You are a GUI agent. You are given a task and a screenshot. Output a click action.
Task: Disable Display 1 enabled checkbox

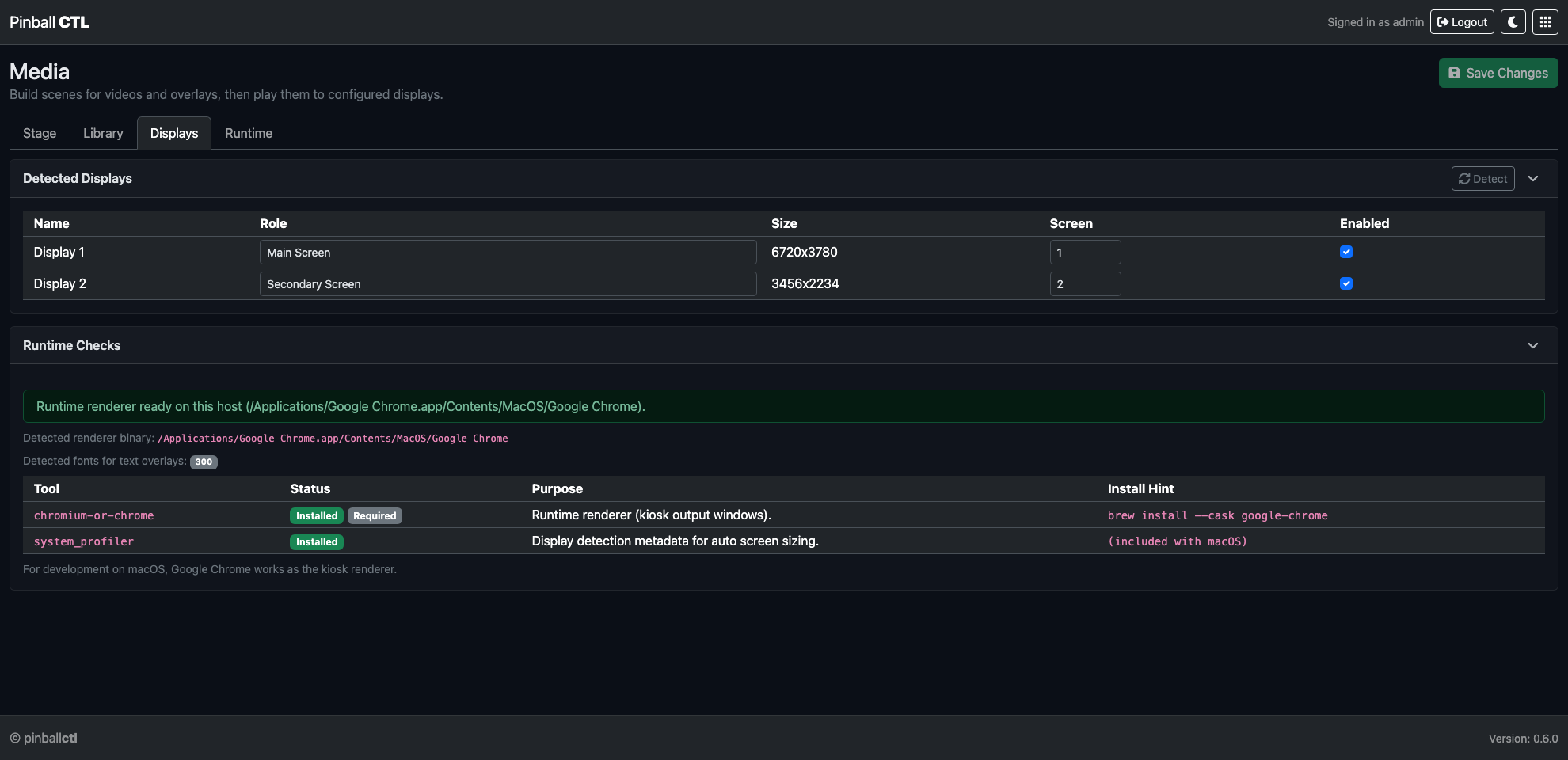1346,252
